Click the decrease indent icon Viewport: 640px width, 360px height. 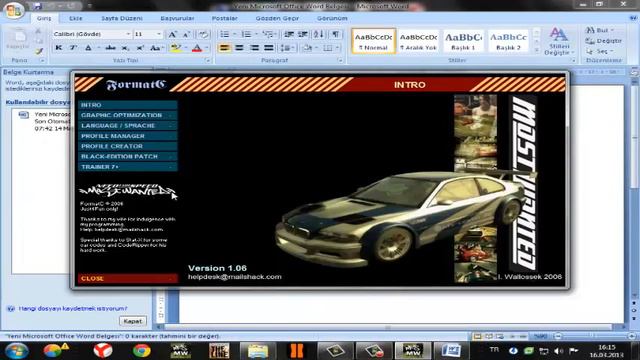point(289,34)
